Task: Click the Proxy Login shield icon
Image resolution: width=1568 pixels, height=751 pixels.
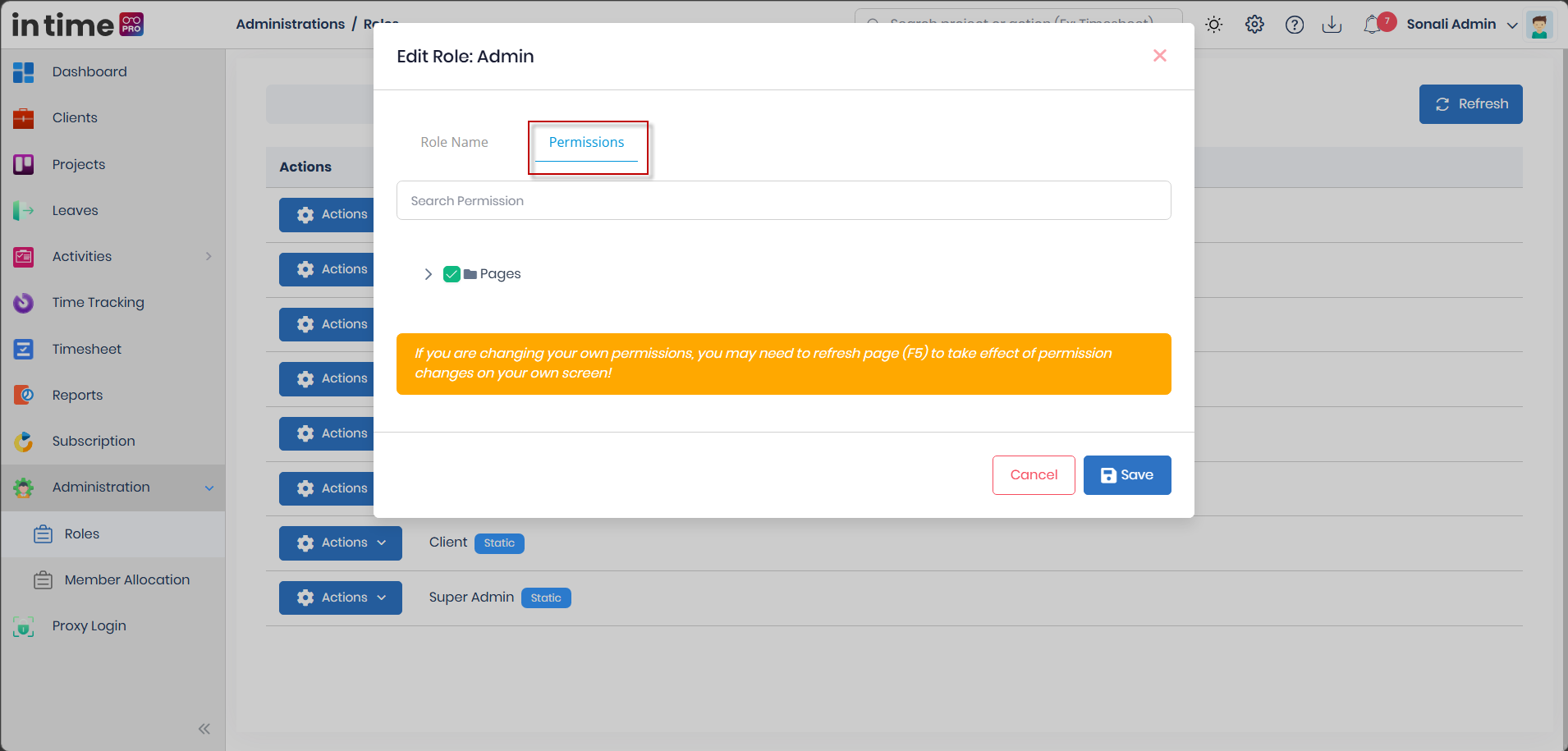Action: (24, 626)
